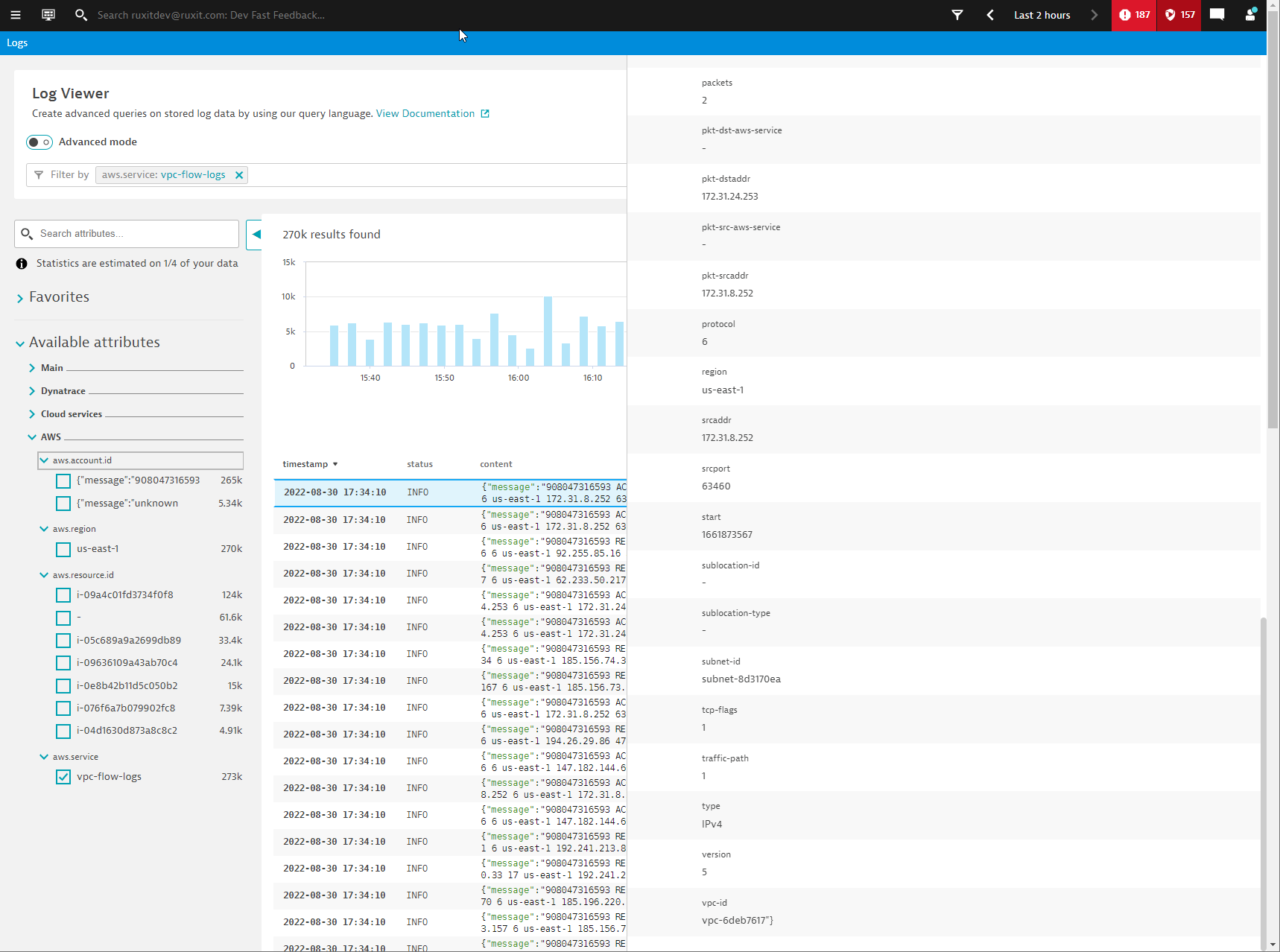Collapse the aws.resource.id attribute group
Image resolution: width=1280 pixels, height=952 pixels.
pyautogui.click(x=43, y=574)
